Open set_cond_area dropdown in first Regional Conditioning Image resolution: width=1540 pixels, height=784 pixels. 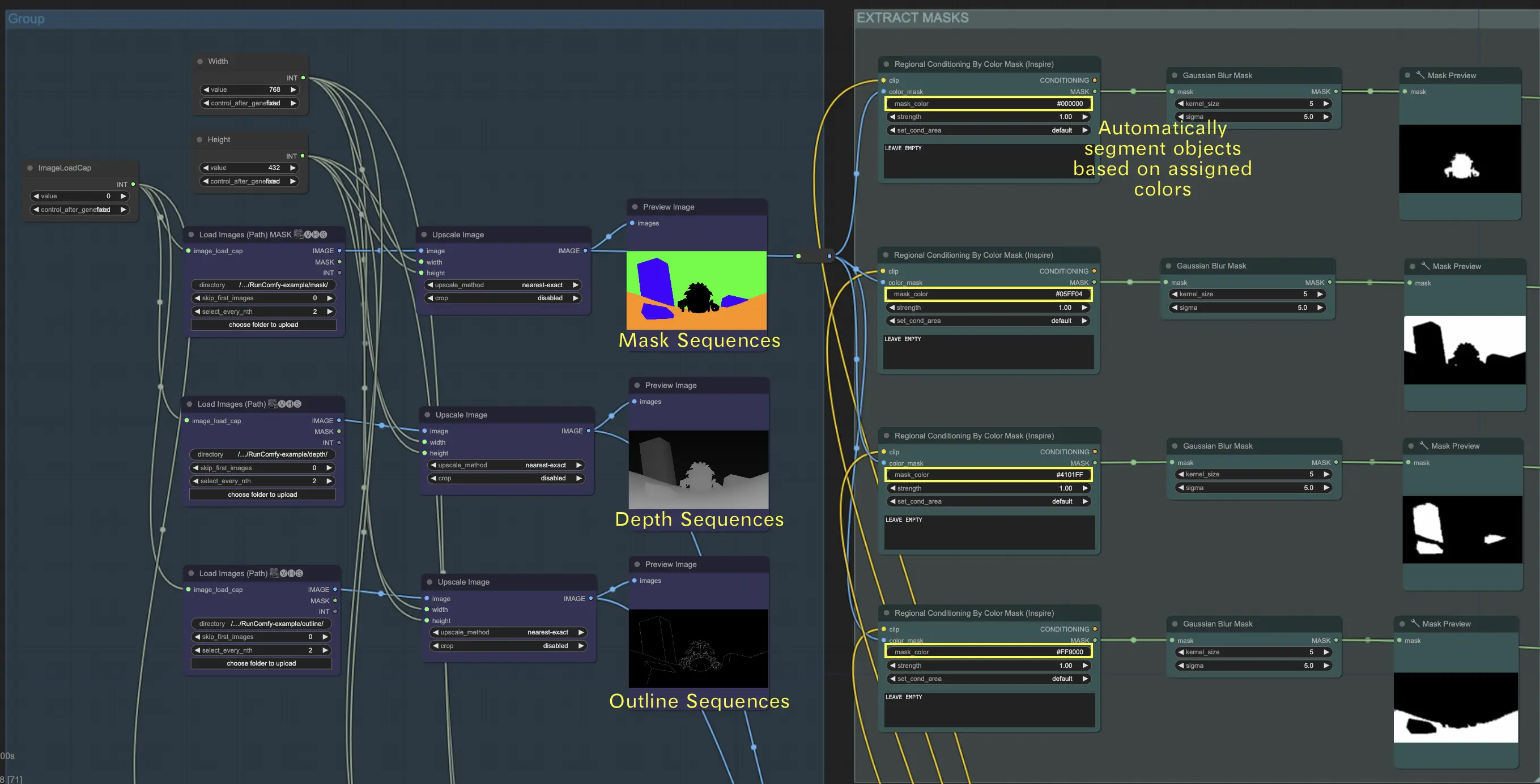pos(988,130)
